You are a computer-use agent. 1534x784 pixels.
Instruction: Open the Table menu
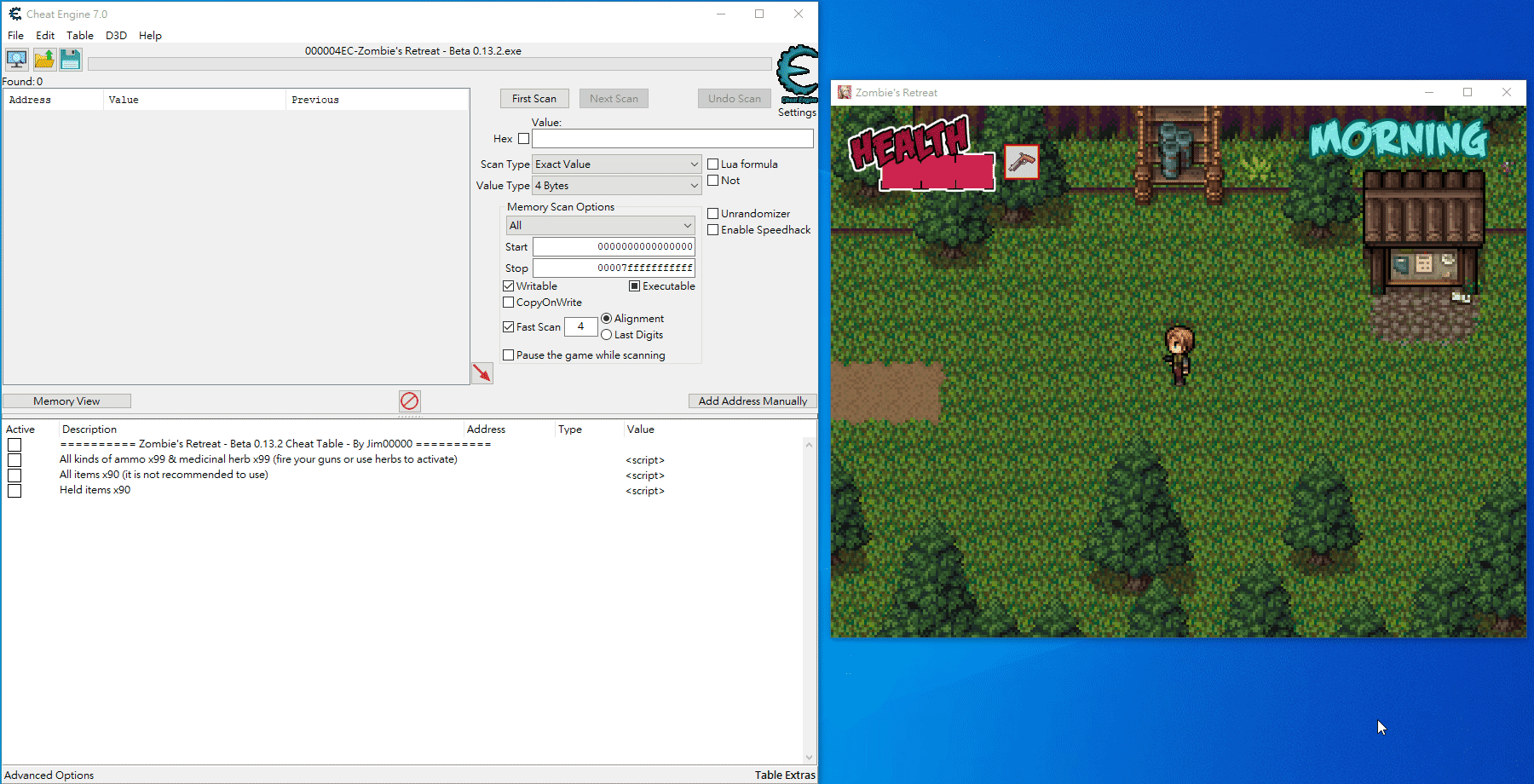(x=80, y=36)
